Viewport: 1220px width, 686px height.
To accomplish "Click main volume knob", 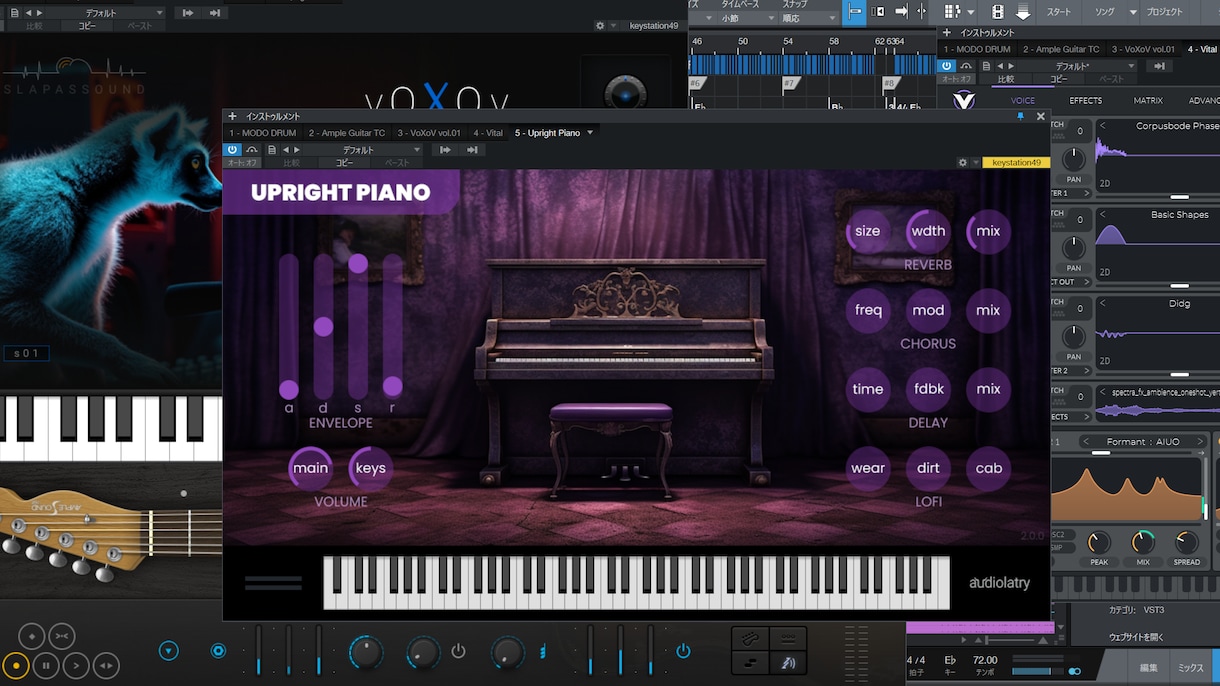I will coord(310,468).
